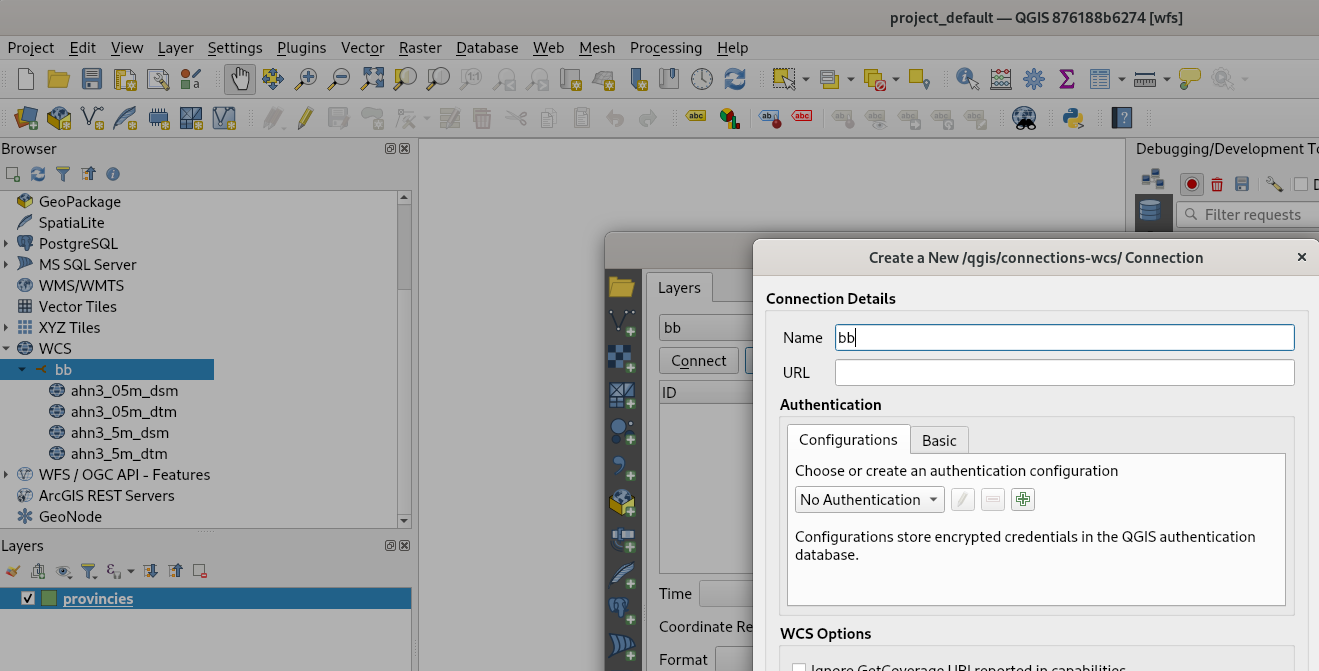This screenshot has height=671, width=1319.
Task: Open Help Contents book icon
Action: pyautogui.click(x=1123, y=118)
